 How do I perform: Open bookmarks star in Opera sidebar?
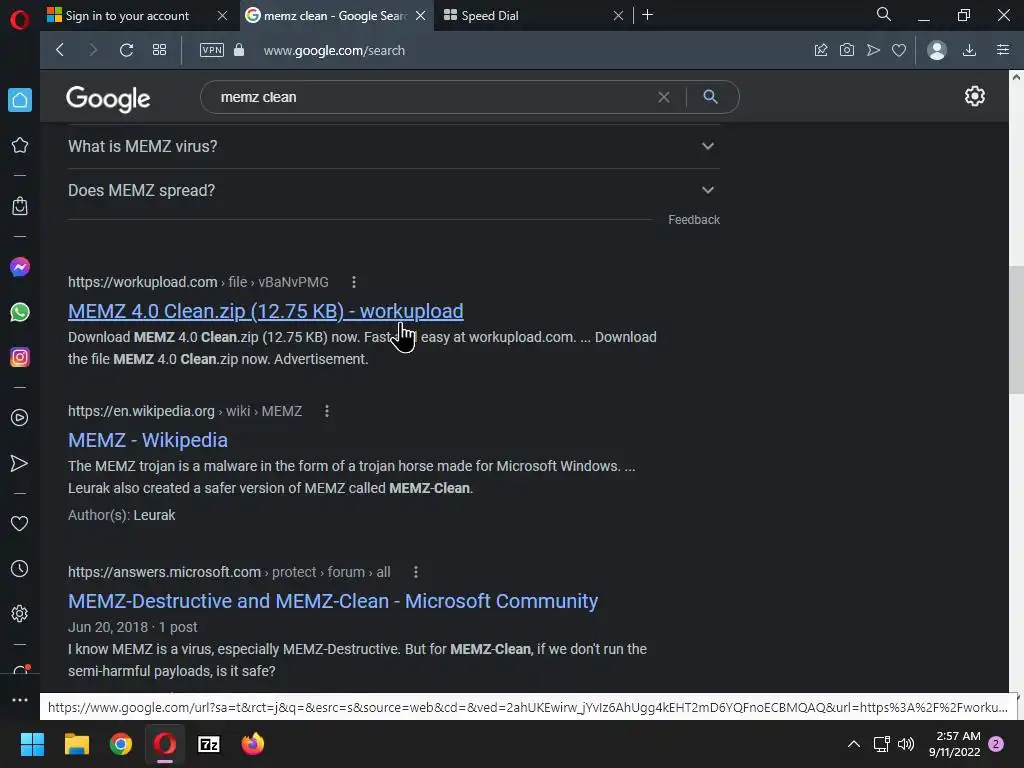(20, 145)
